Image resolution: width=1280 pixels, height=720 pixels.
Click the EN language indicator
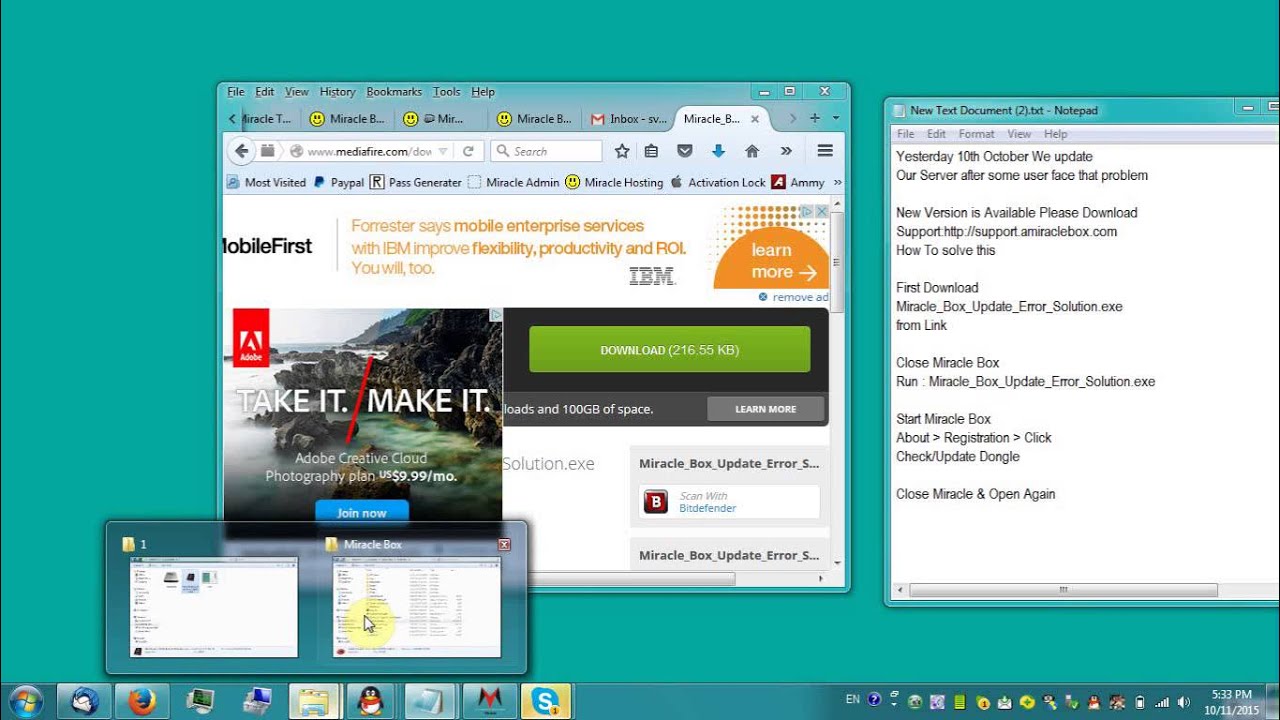[852, 699]
